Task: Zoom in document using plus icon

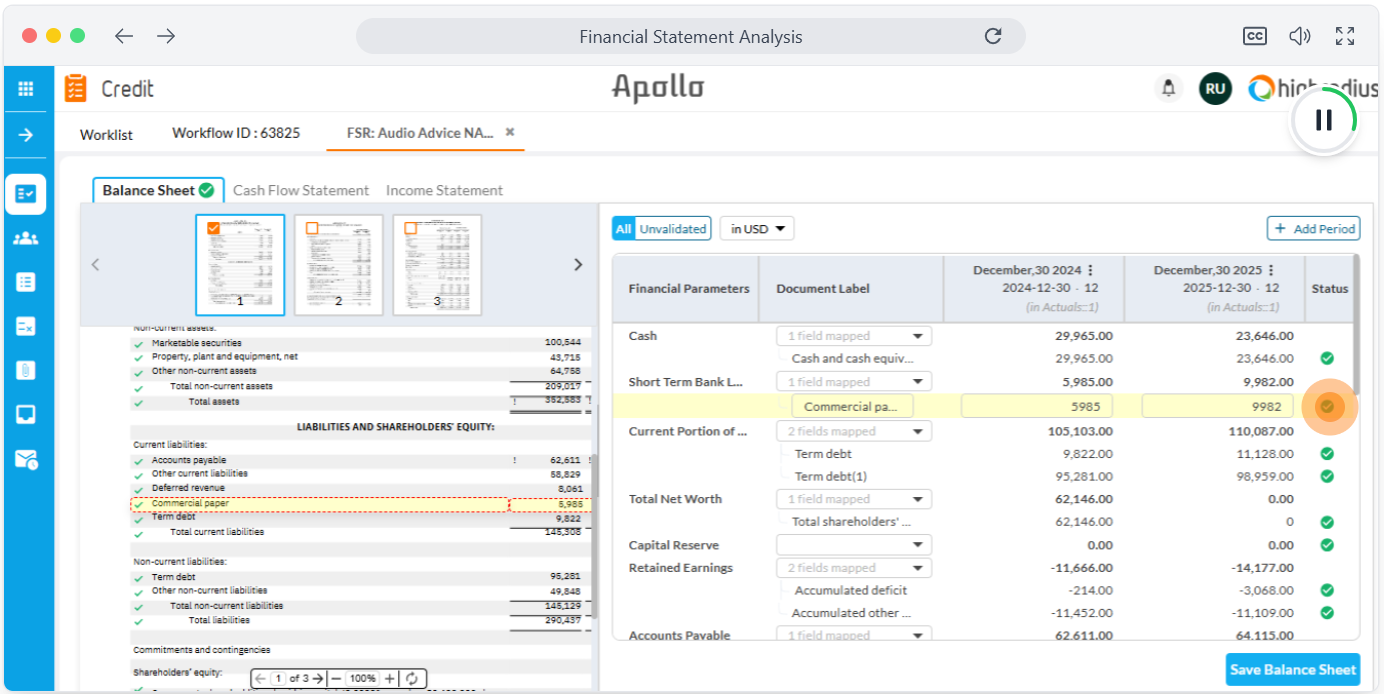Action: (x=390, y=678)
